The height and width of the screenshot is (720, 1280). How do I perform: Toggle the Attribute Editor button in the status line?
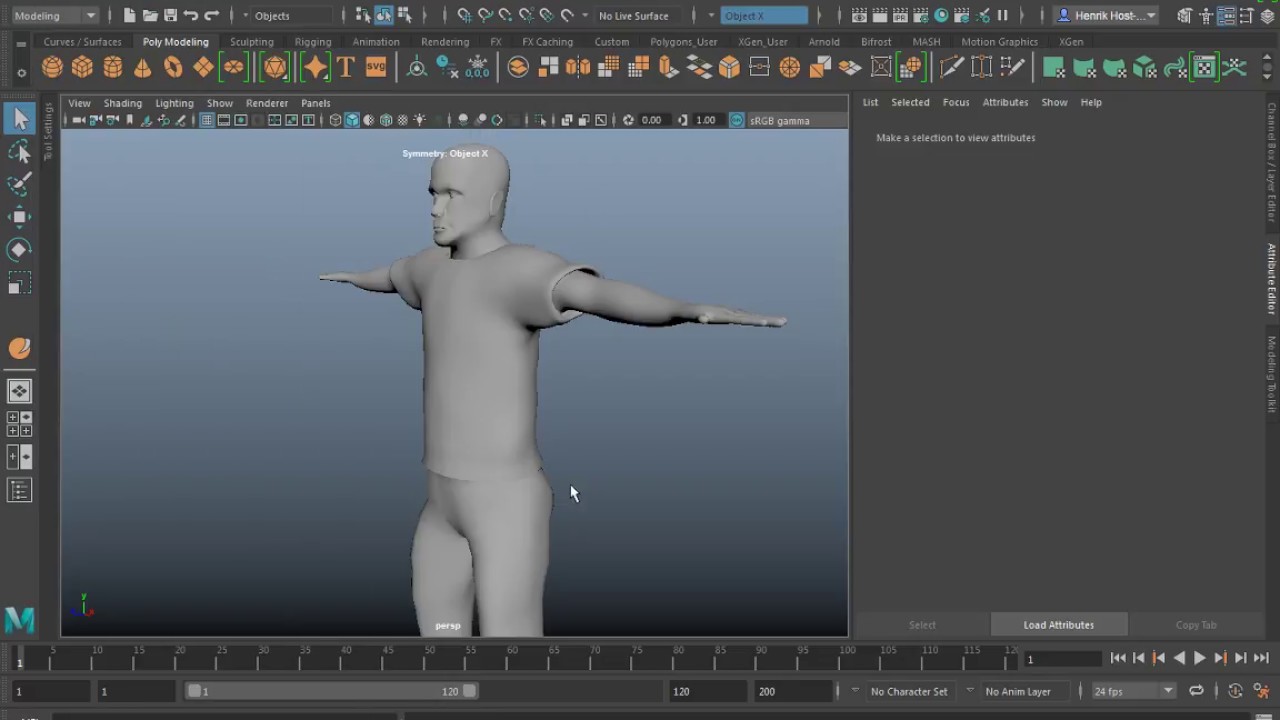coord(1226,16)
